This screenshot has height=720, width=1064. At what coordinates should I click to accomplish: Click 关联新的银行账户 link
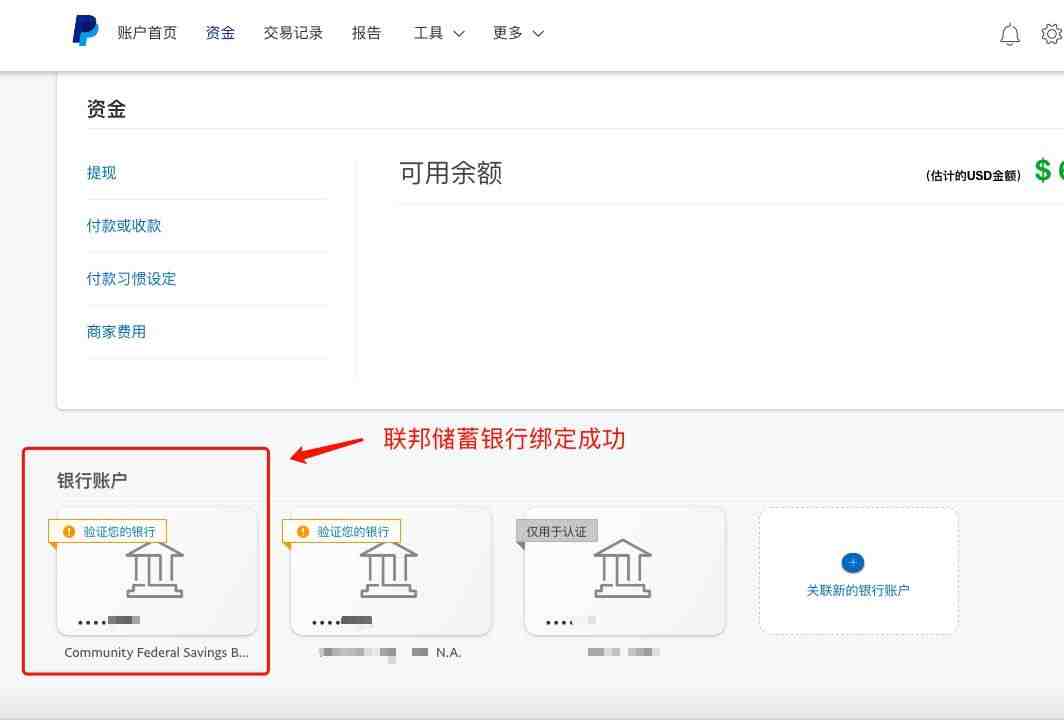click(x=858, y=590)
